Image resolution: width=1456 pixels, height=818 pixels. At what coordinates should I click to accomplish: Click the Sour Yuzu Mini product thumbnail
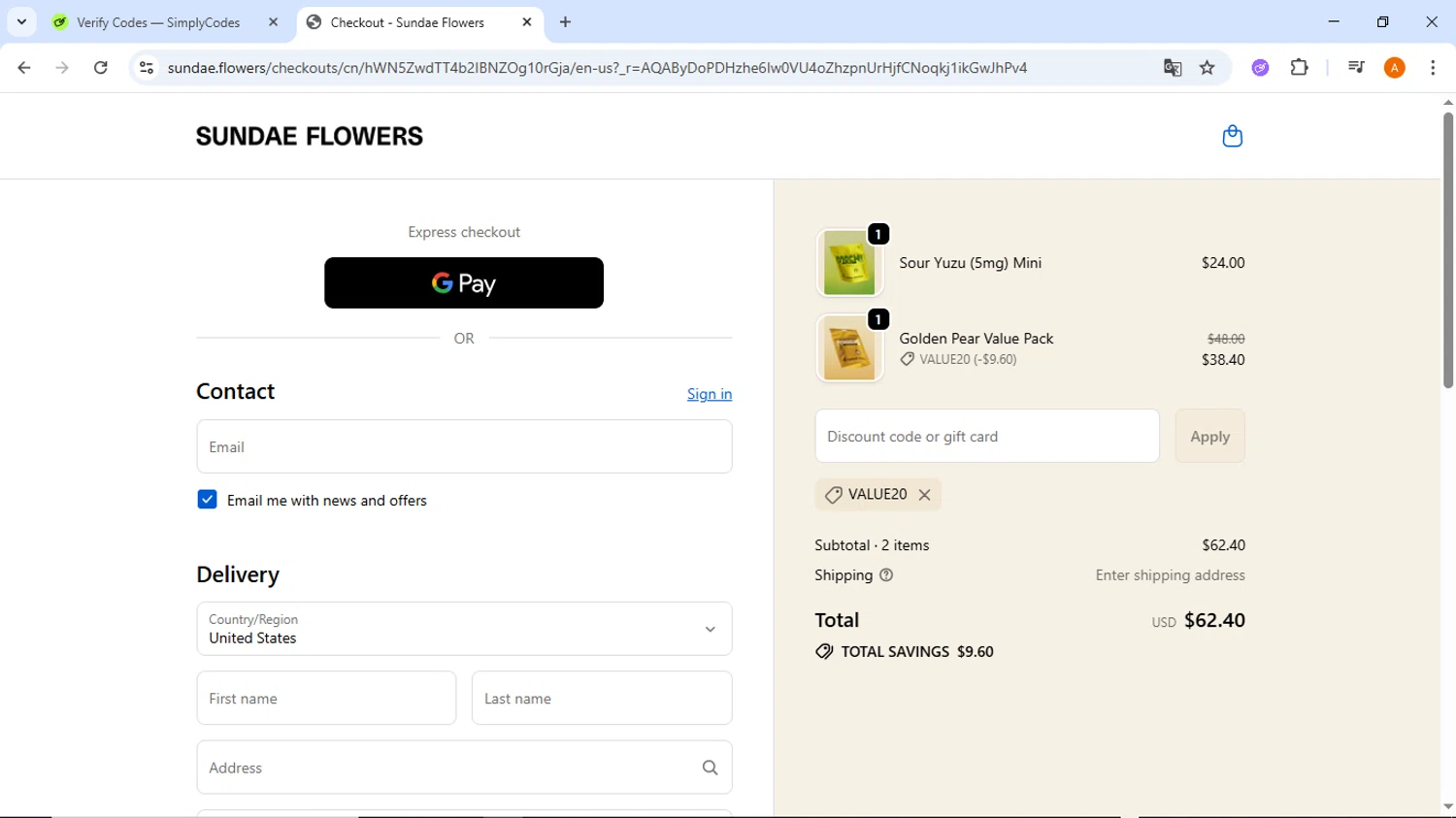coord(849,263)
